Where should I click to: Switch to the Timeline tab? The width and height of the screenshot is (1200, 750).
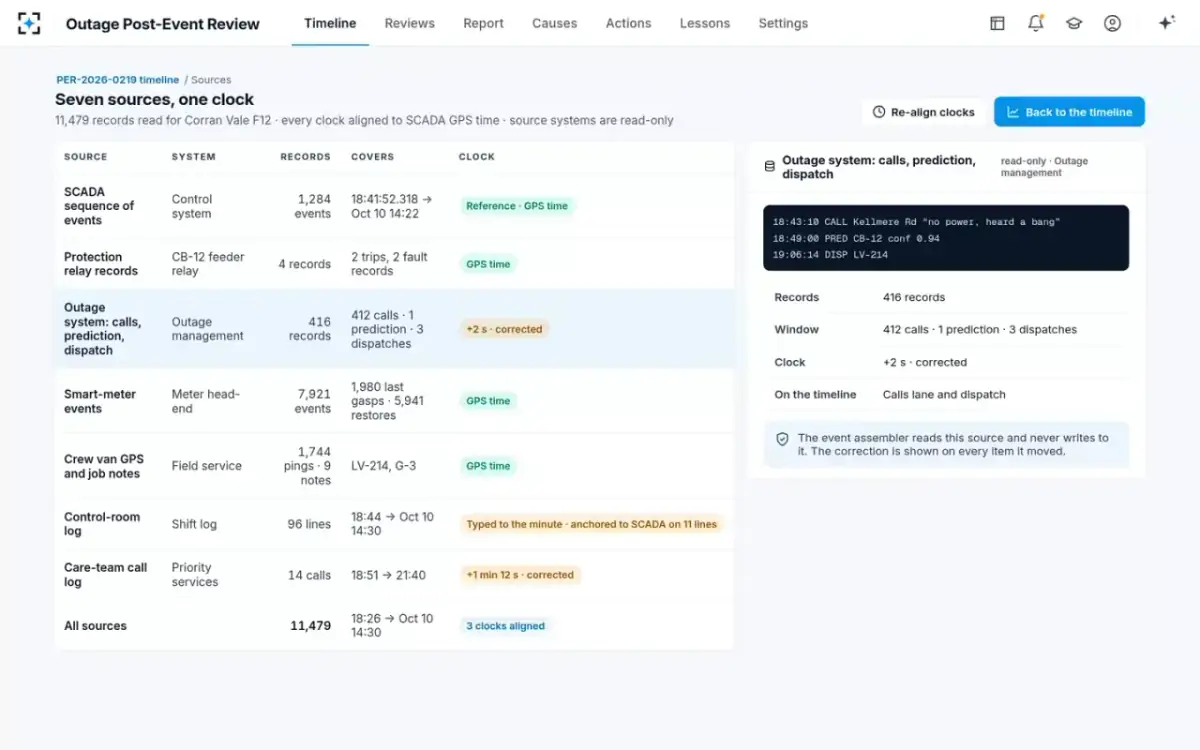(330, 23)
